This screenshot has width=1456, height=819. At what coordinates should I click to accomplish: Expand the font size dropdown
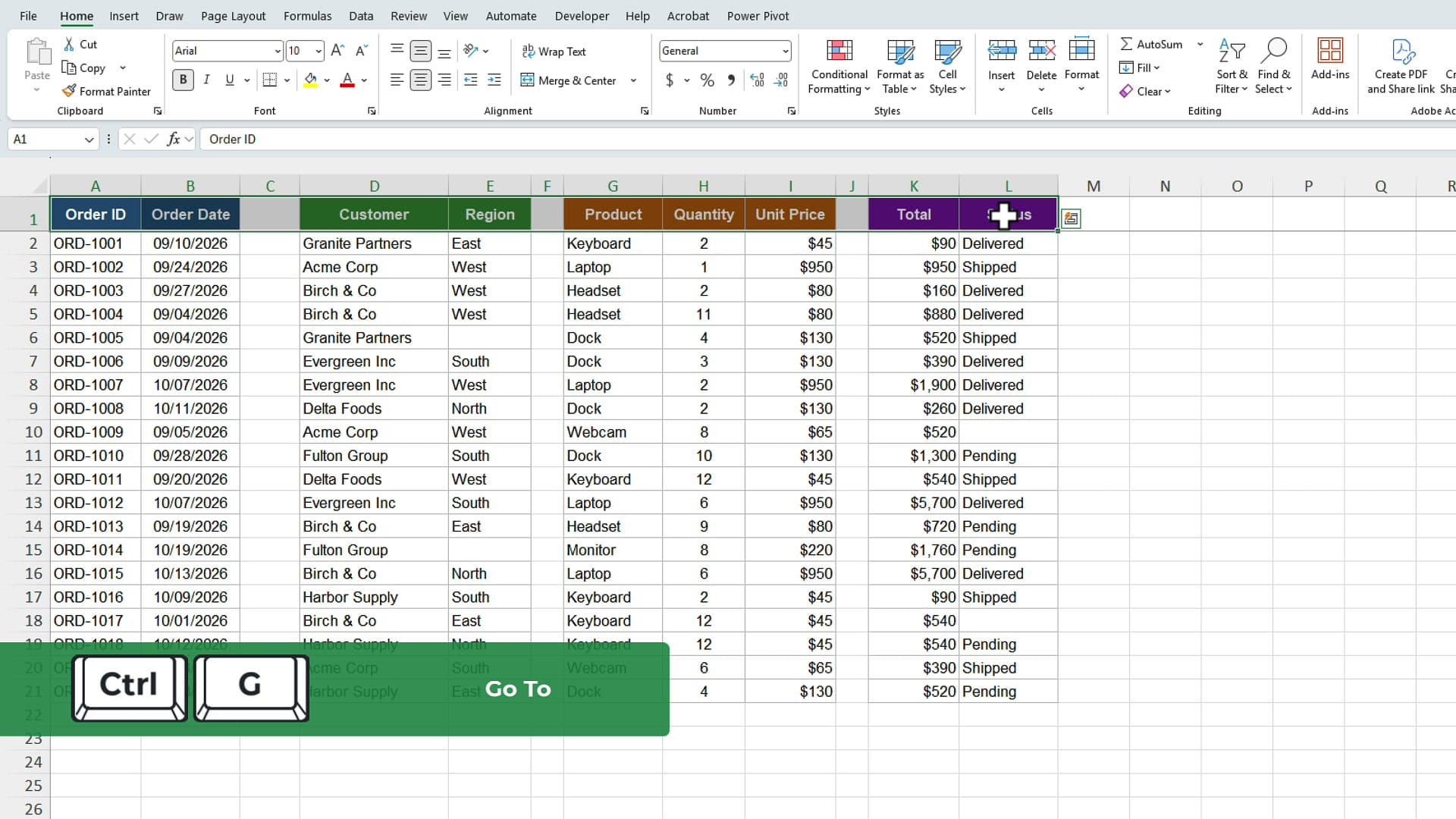(x=318, y=51)
